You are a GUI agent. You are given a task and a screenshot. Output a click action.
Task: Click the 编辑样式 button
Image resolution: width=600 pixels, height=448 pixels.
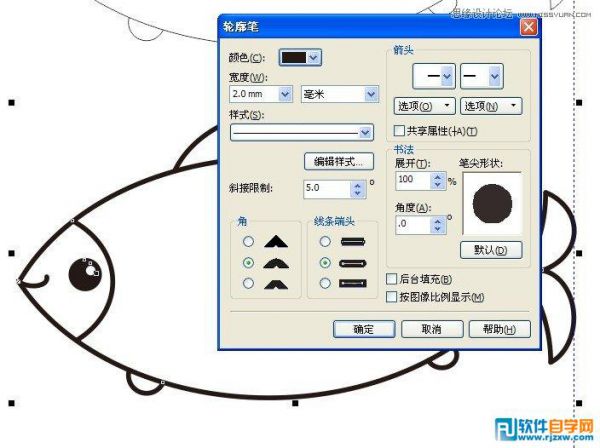(339, 161)
